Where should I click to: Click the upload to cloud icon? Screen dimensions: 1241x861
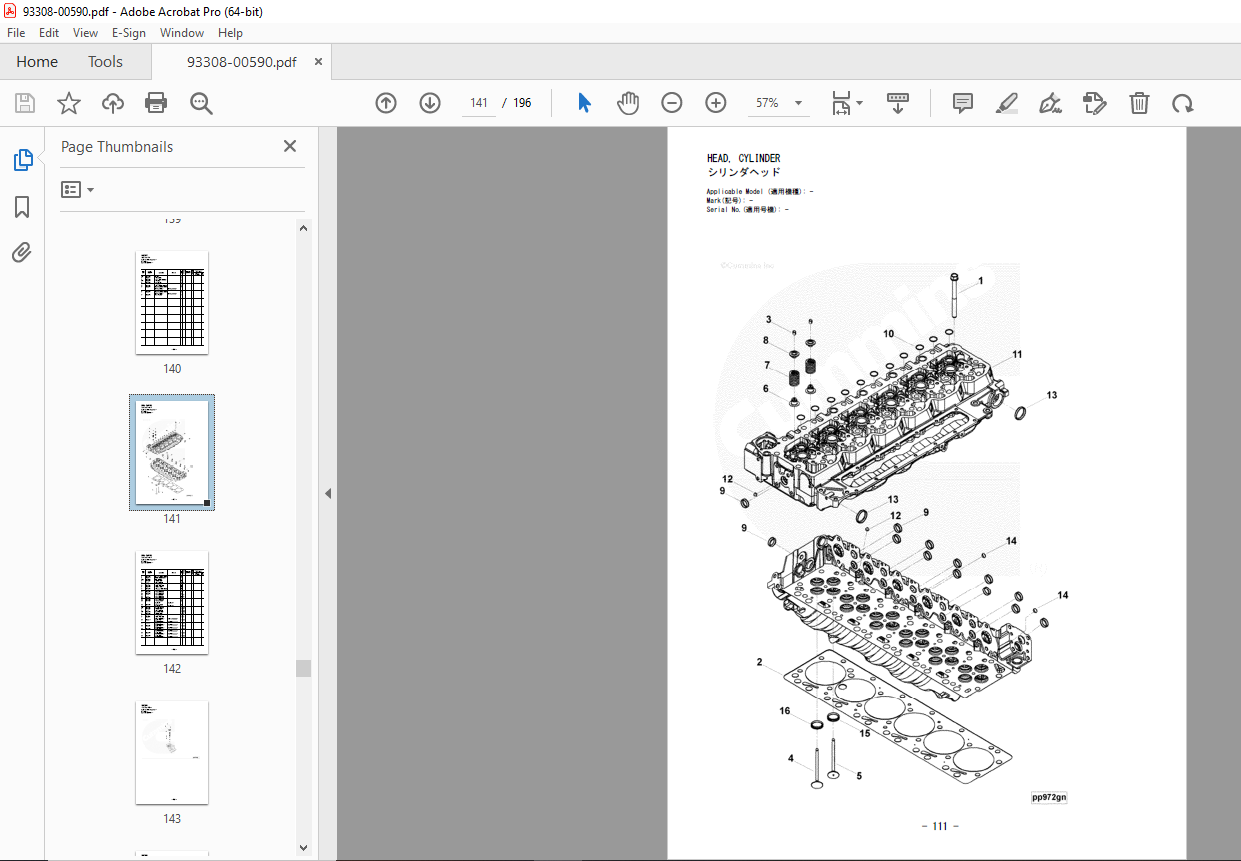click(112, 103)
